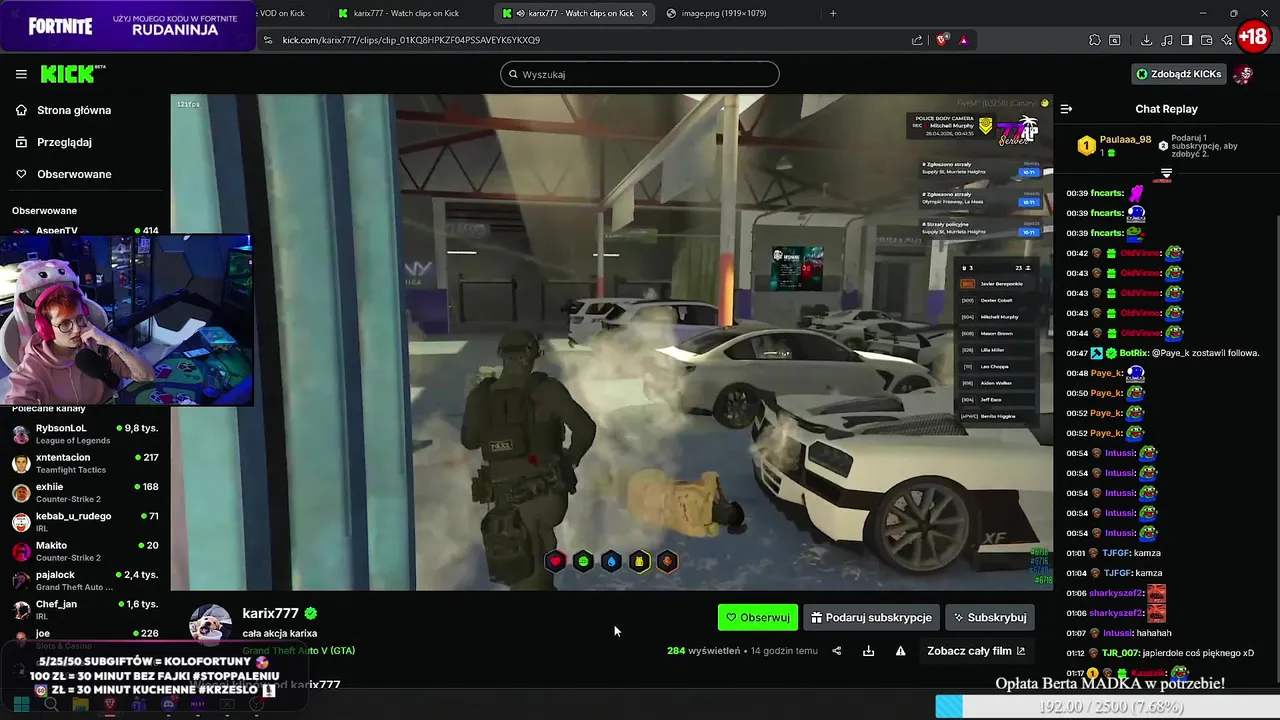Open xntentacion recommended channel
Viewport: 1280px width, 720px height.
(x=85, y=463)
